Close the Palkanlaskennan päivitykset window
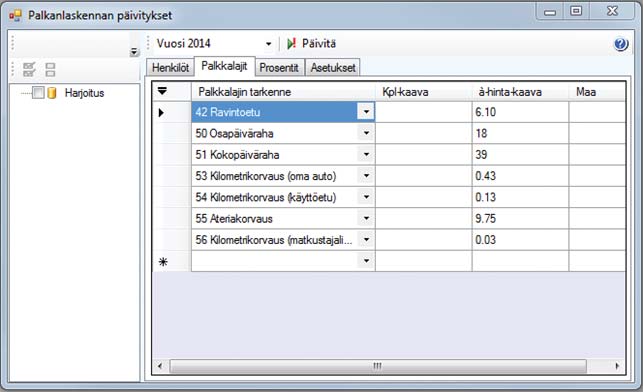Screen dimensions: 643x392 coord(612,11)
